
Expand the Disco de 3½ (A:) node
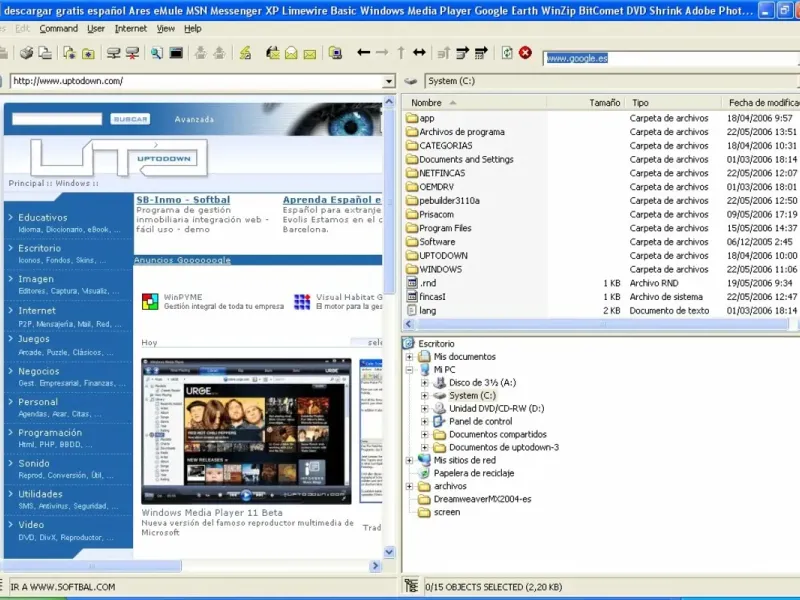coord(424,383)
